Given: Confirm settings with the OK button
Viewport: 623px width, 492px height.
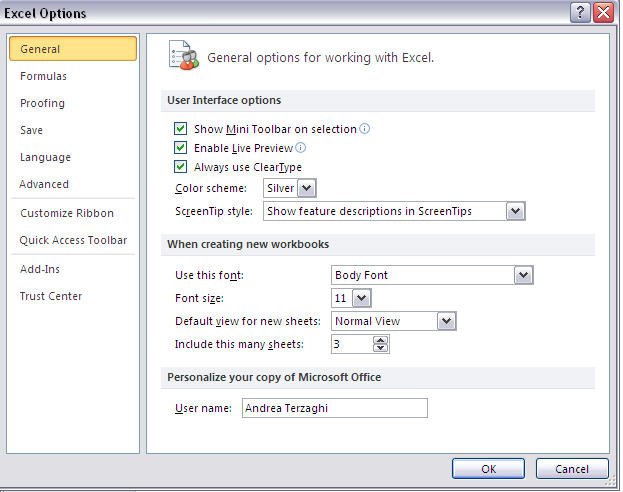Looking at the screenshot, I should (488, 469).
